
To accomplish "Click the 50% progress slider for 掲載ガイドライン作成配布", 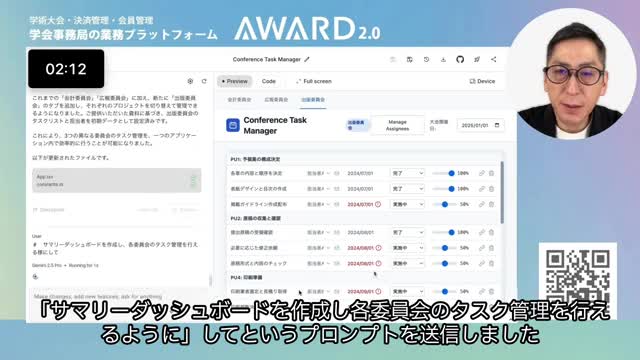I will [444, 204].
